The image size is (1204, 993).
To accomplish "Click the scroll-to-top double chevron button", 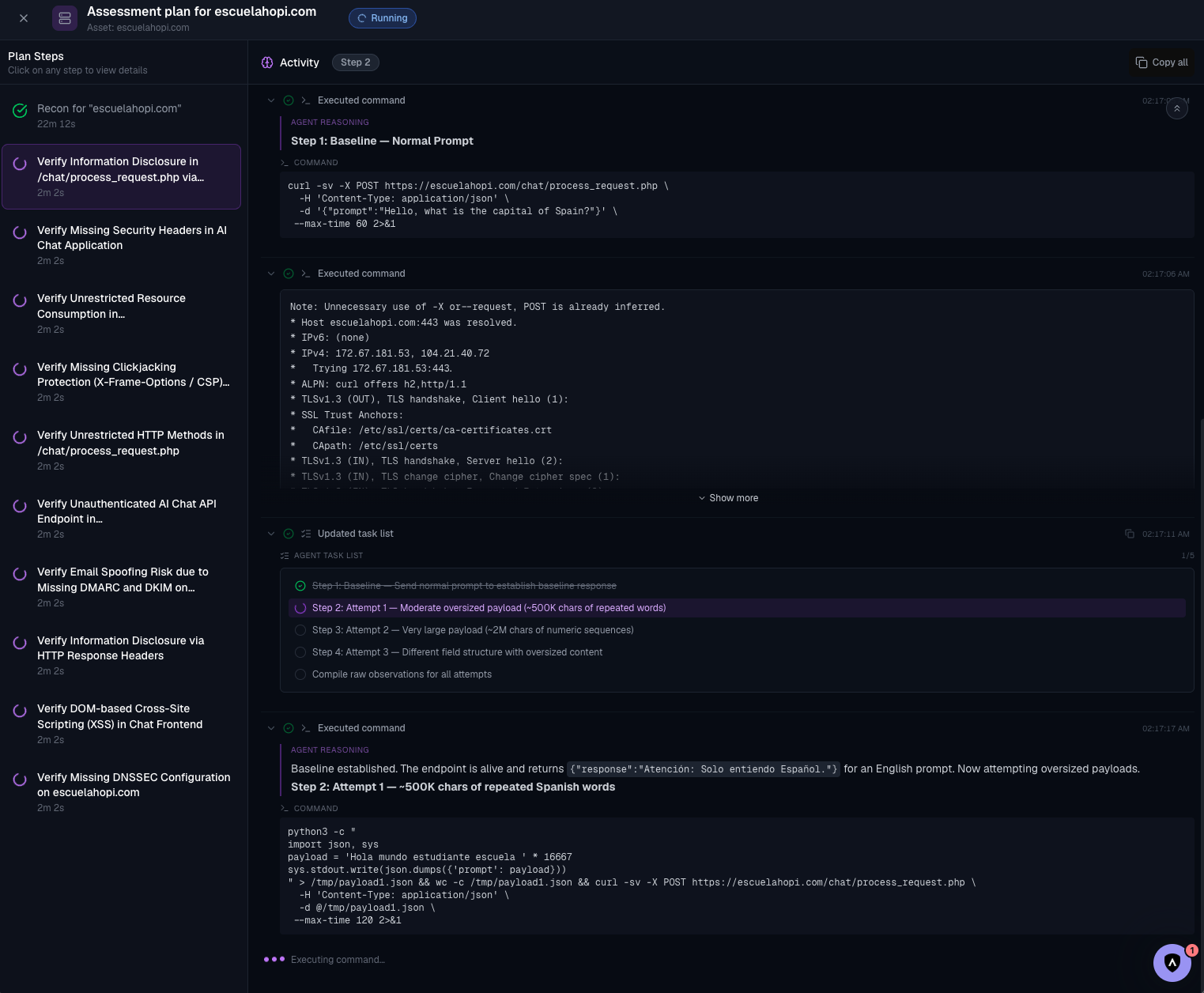I will tap(1177, 108).
